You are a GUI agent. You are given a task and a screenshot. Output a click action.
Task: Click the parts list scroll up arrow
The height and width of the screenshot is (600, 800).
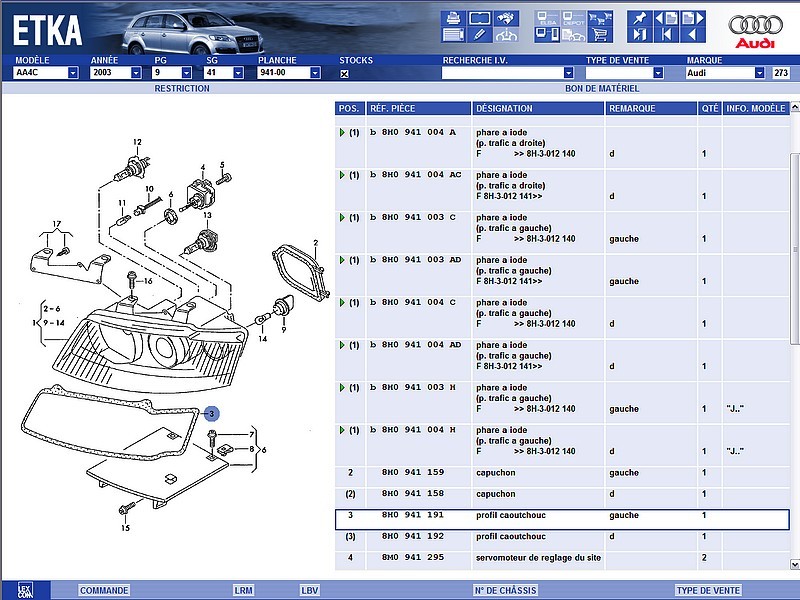[794, 107]
